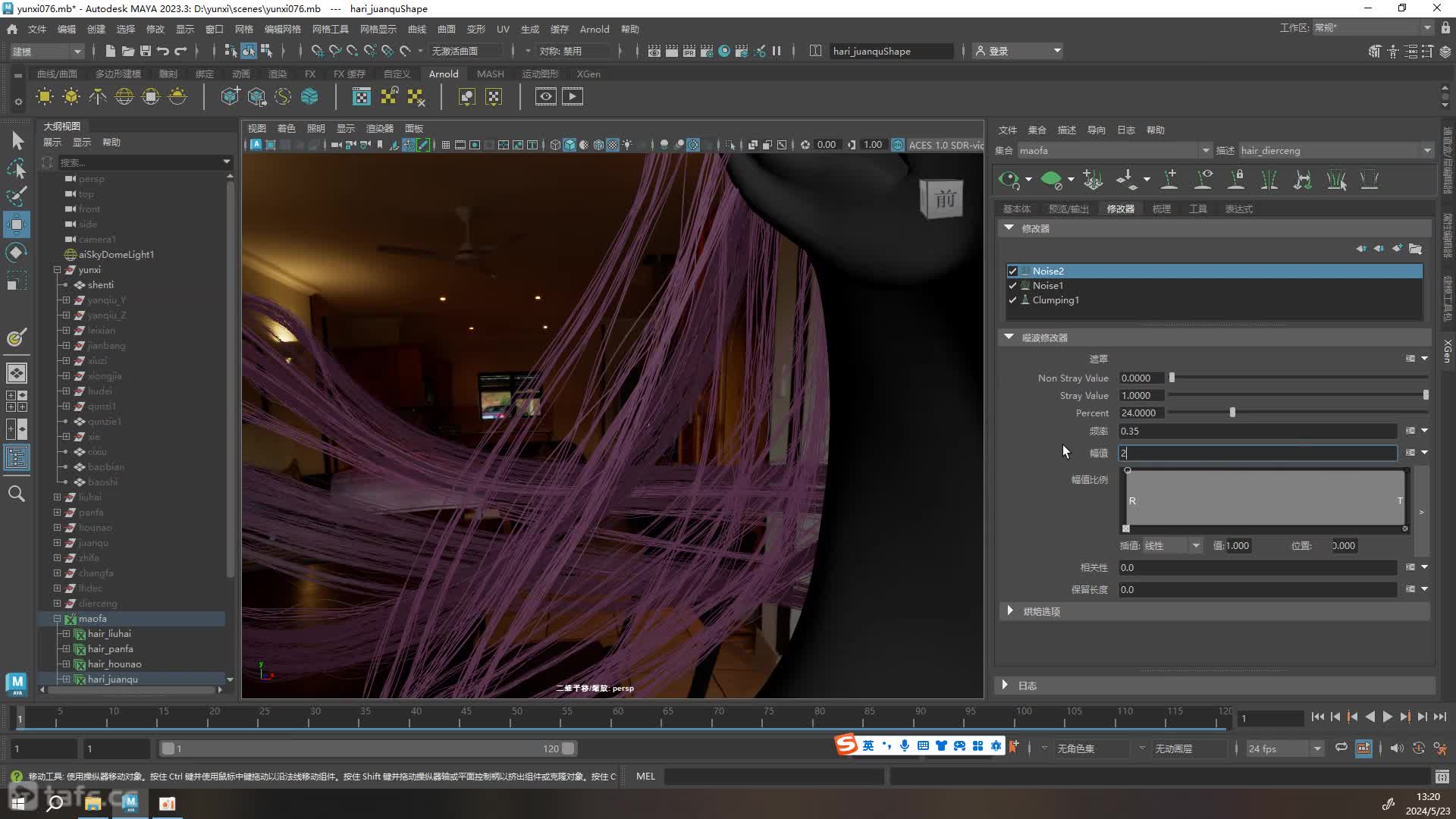Open the search magnifier in left toolbox
The height and width of the screenshot is (819, 1456).
tap(17, 494)
